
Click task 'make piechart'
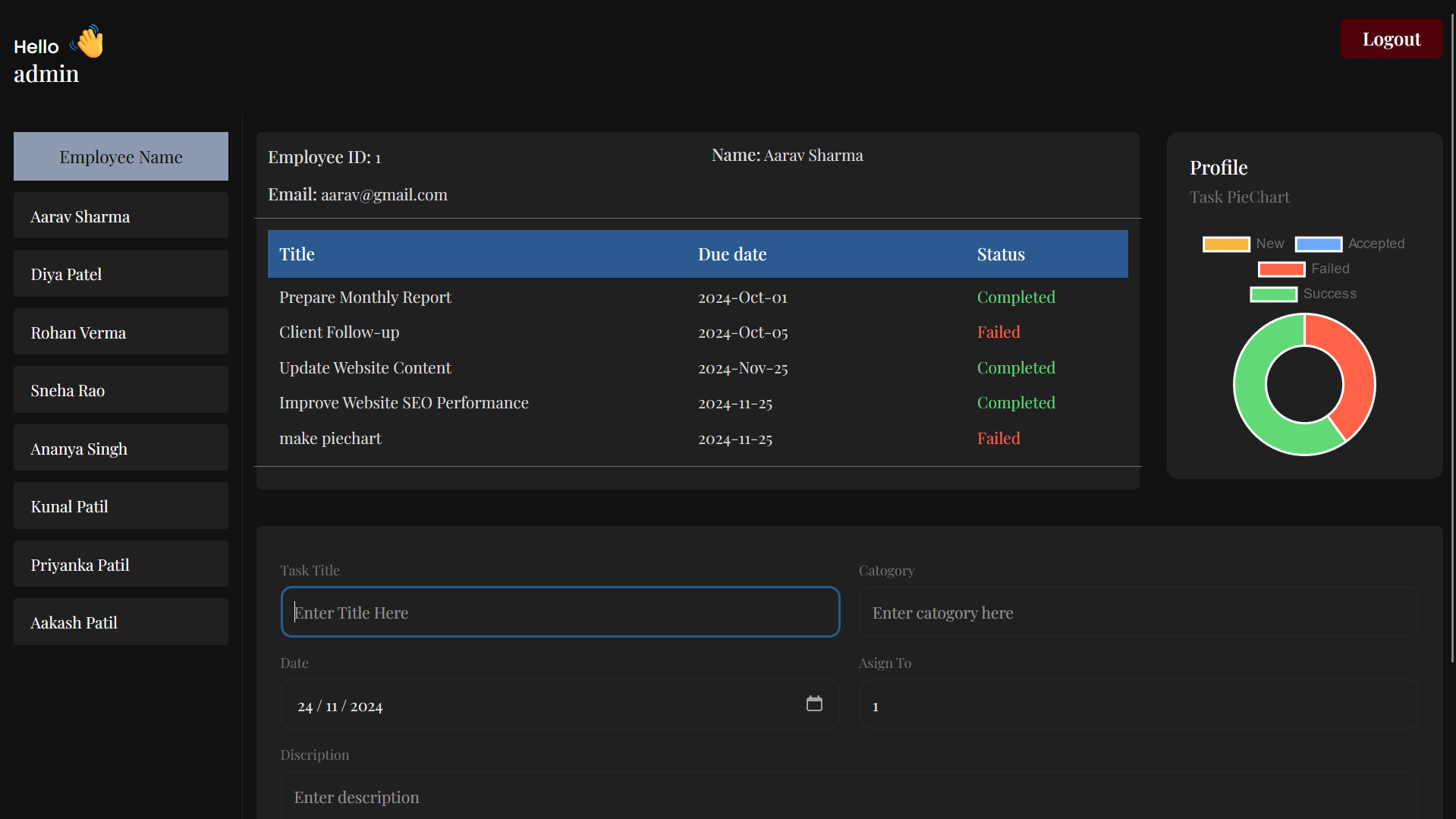330,438
